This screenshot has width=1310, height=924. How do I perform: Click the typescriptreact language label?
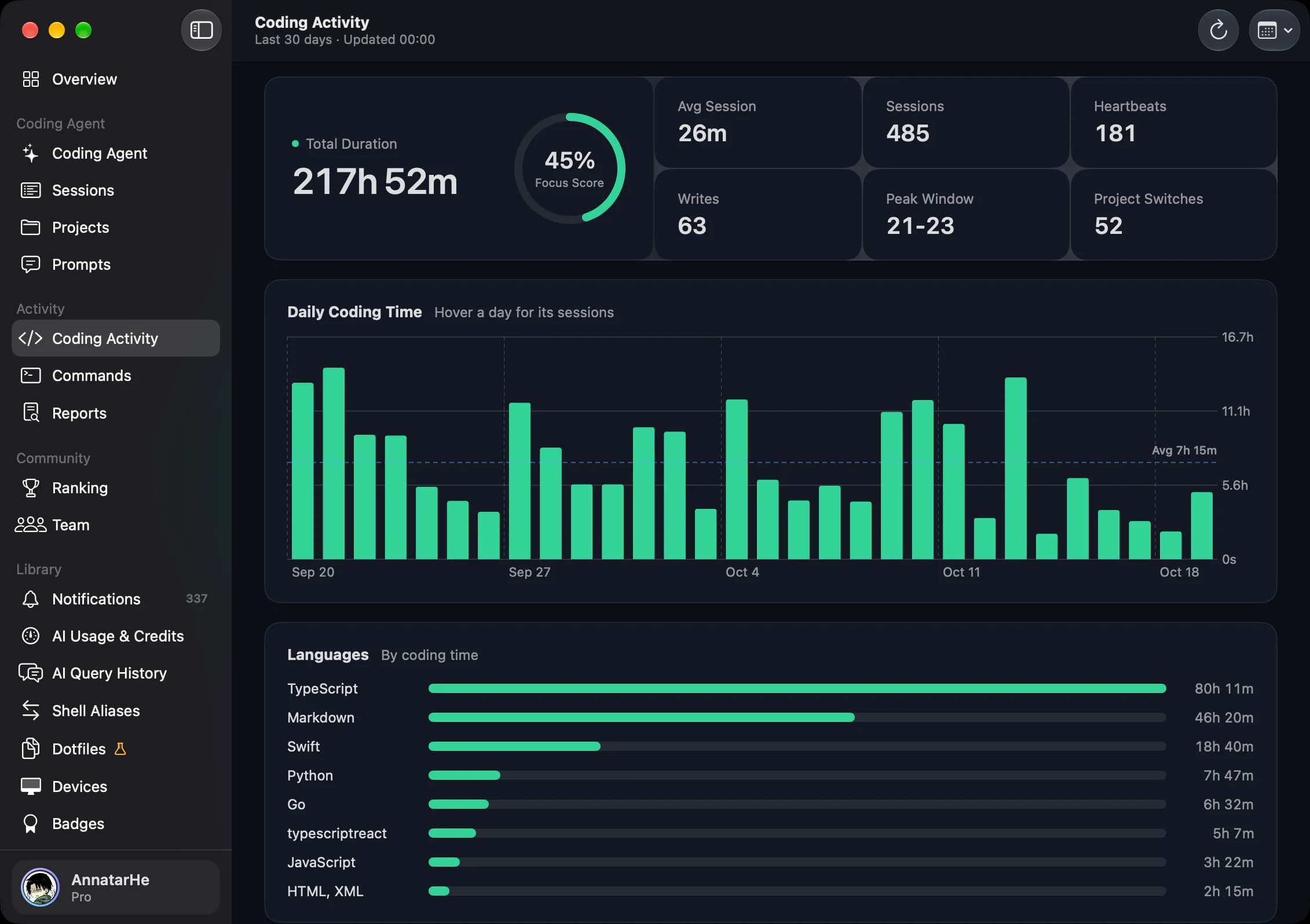336,833
